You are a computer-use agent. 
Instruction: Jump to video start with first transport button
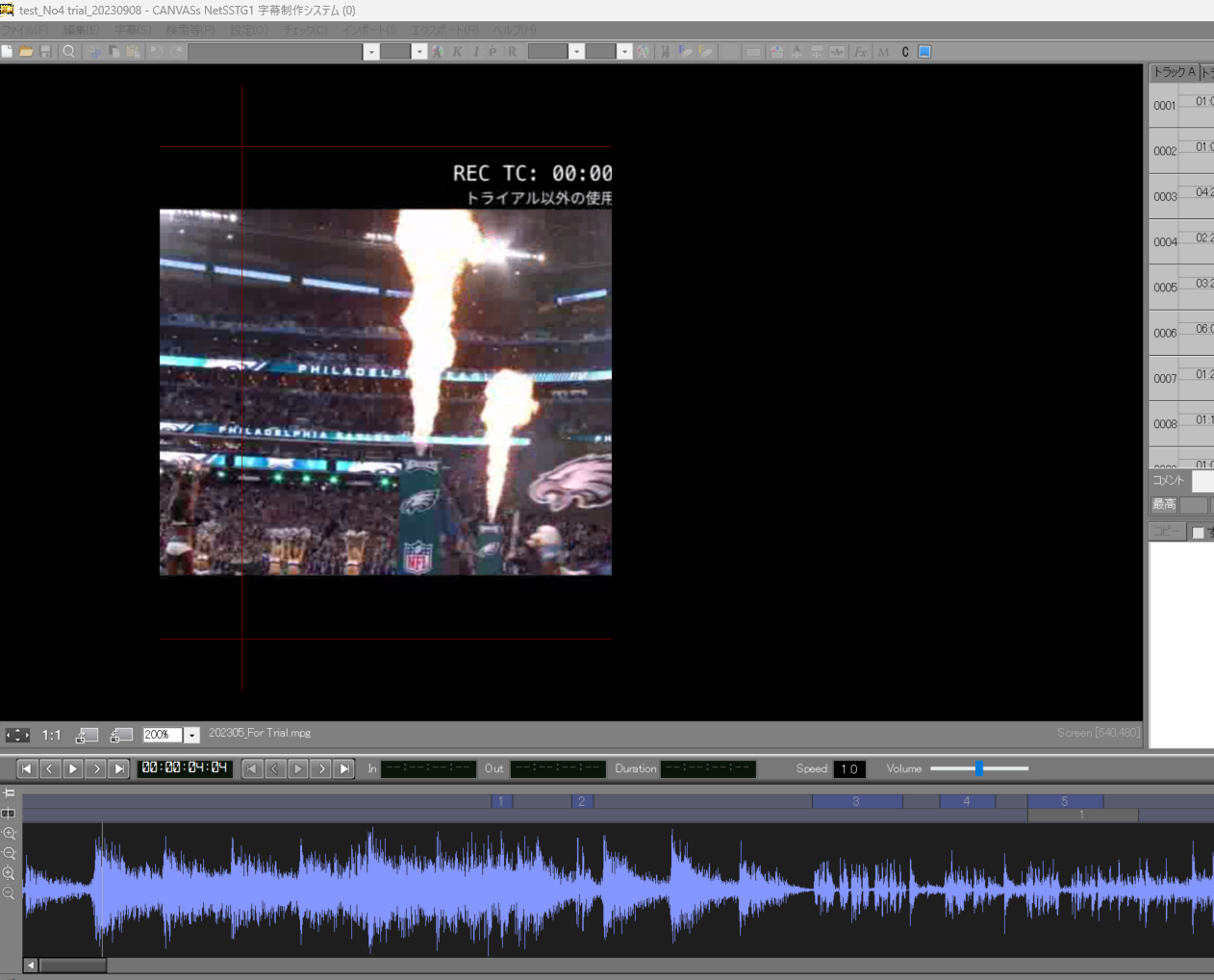[26, 768]
